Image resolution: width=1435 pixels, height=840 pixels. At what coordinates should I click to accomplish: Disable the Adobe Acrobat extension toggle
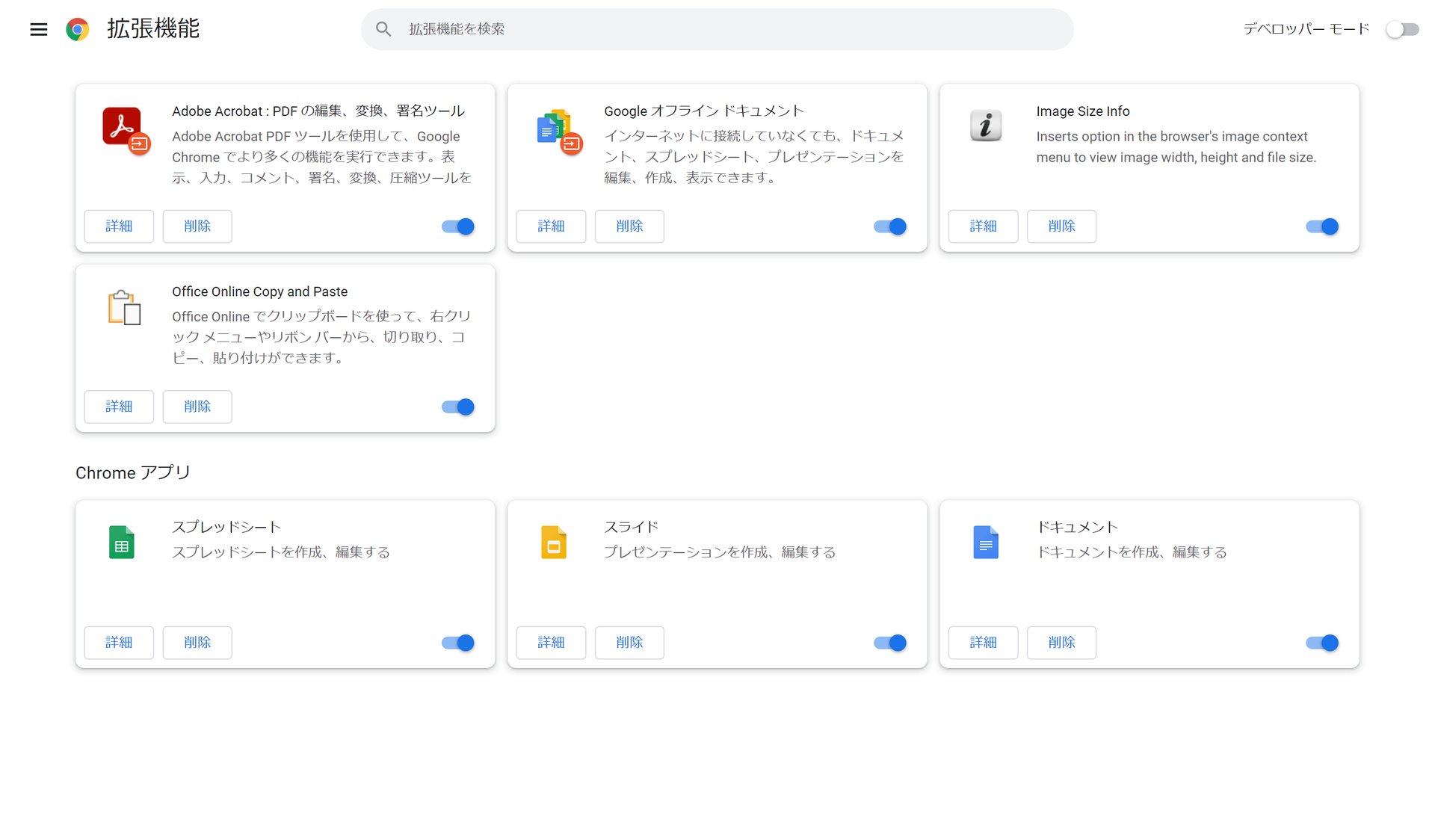(458, 226)
